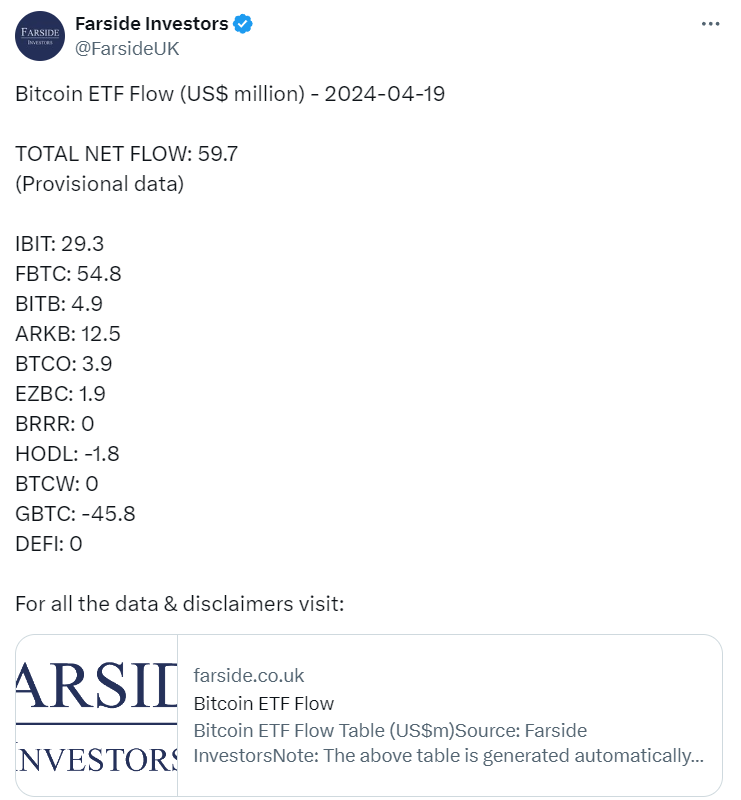Open the Farside Investors link card thumbnail
Viewport: 741px width, 800px height.
(96, 715)
